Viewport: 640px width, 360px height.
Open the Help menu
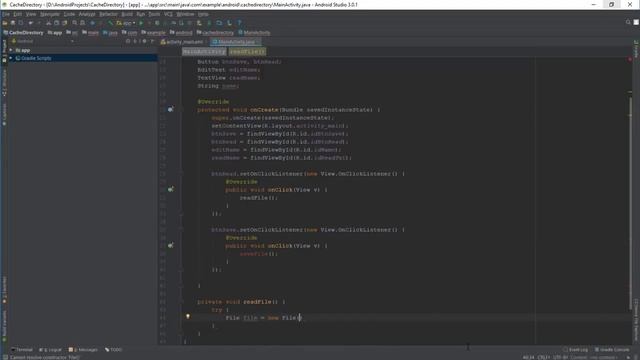pos(203,14)
